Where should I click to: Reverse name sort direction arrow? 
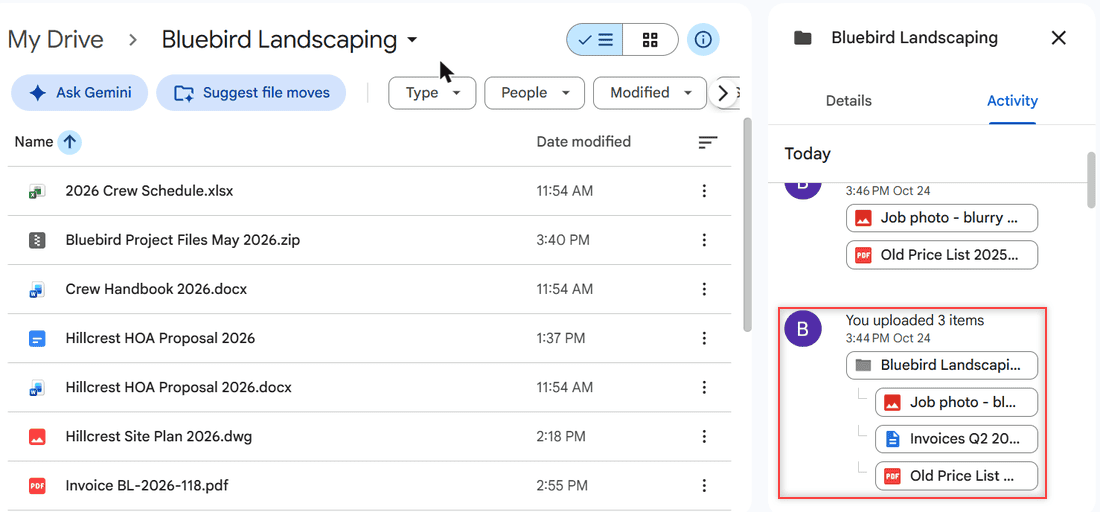click(x=69, y=142)
